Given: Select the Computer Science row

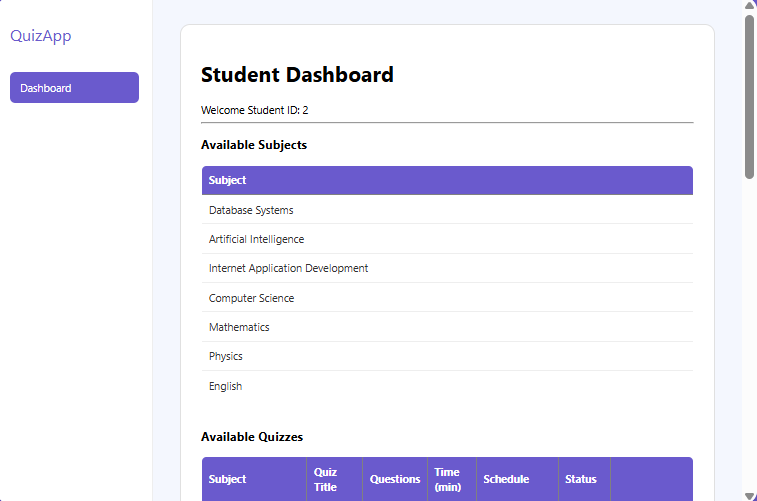Looking at the screenshot, I should (x=447, y=298).
